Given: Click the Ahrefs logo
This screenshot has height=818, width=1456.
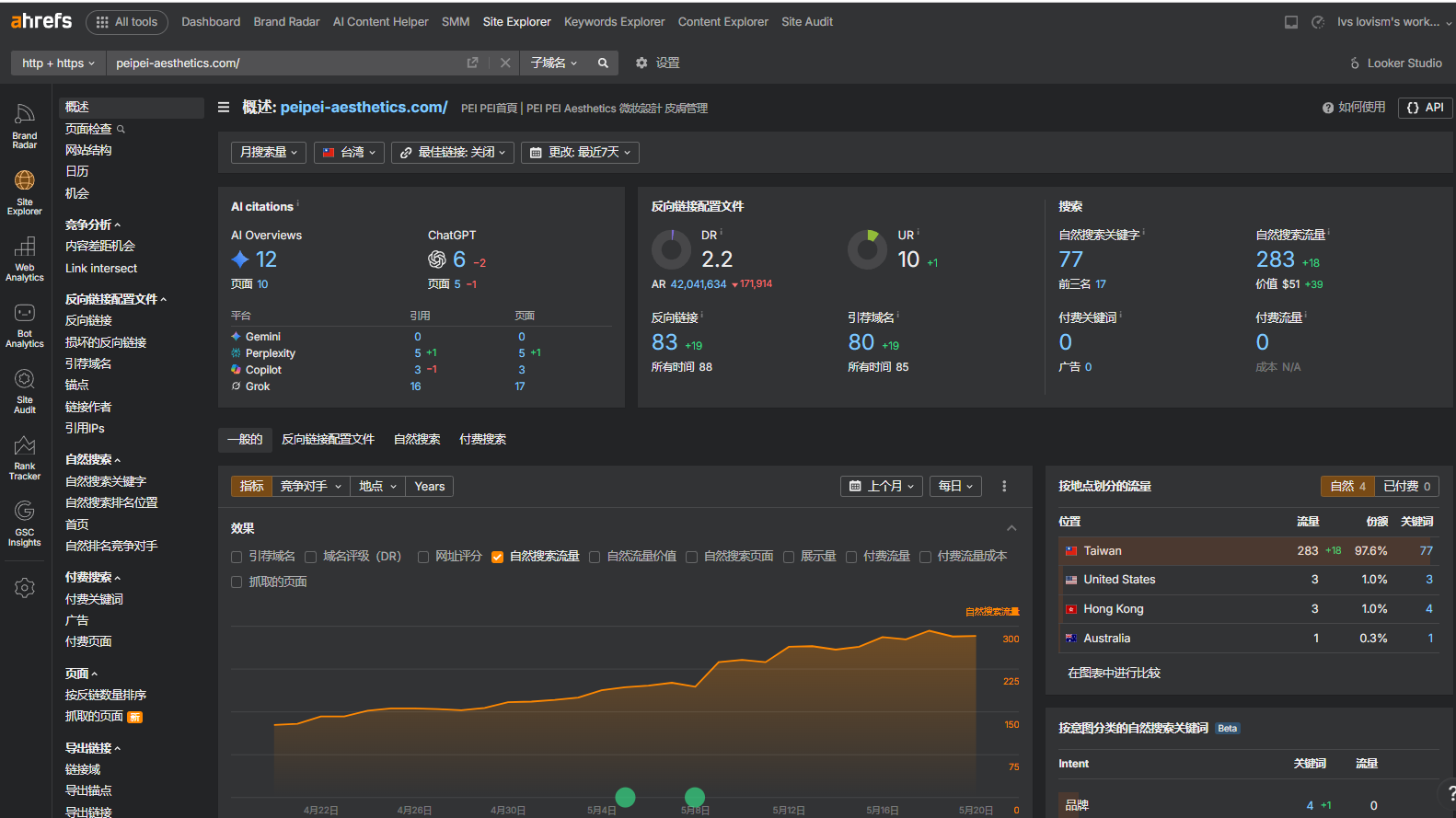Looking at the screenshot, I should coord(41,21).
